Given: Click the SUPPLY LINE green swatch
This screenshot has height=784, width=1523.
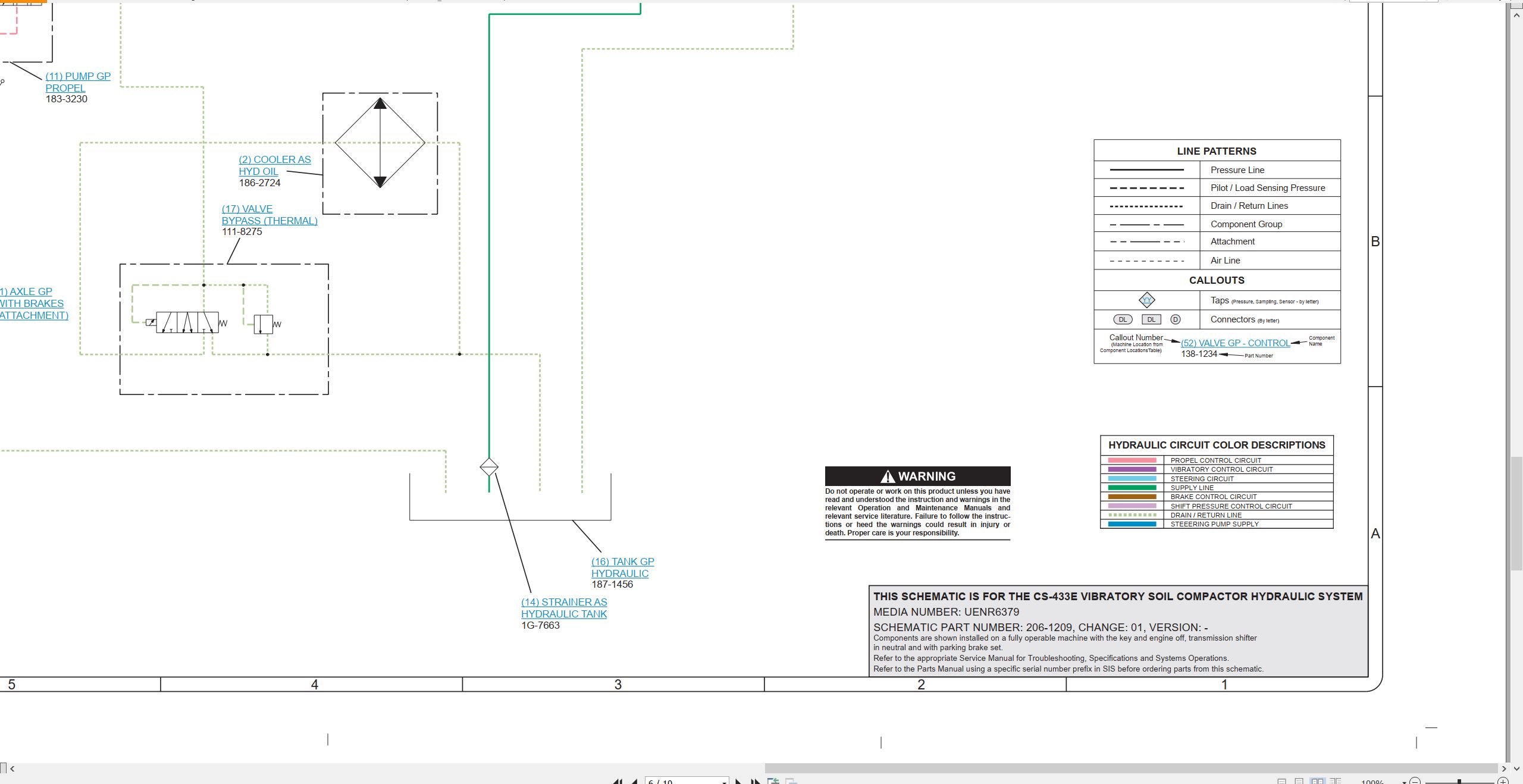Looking at the screenshot, I should point(1132,488).
